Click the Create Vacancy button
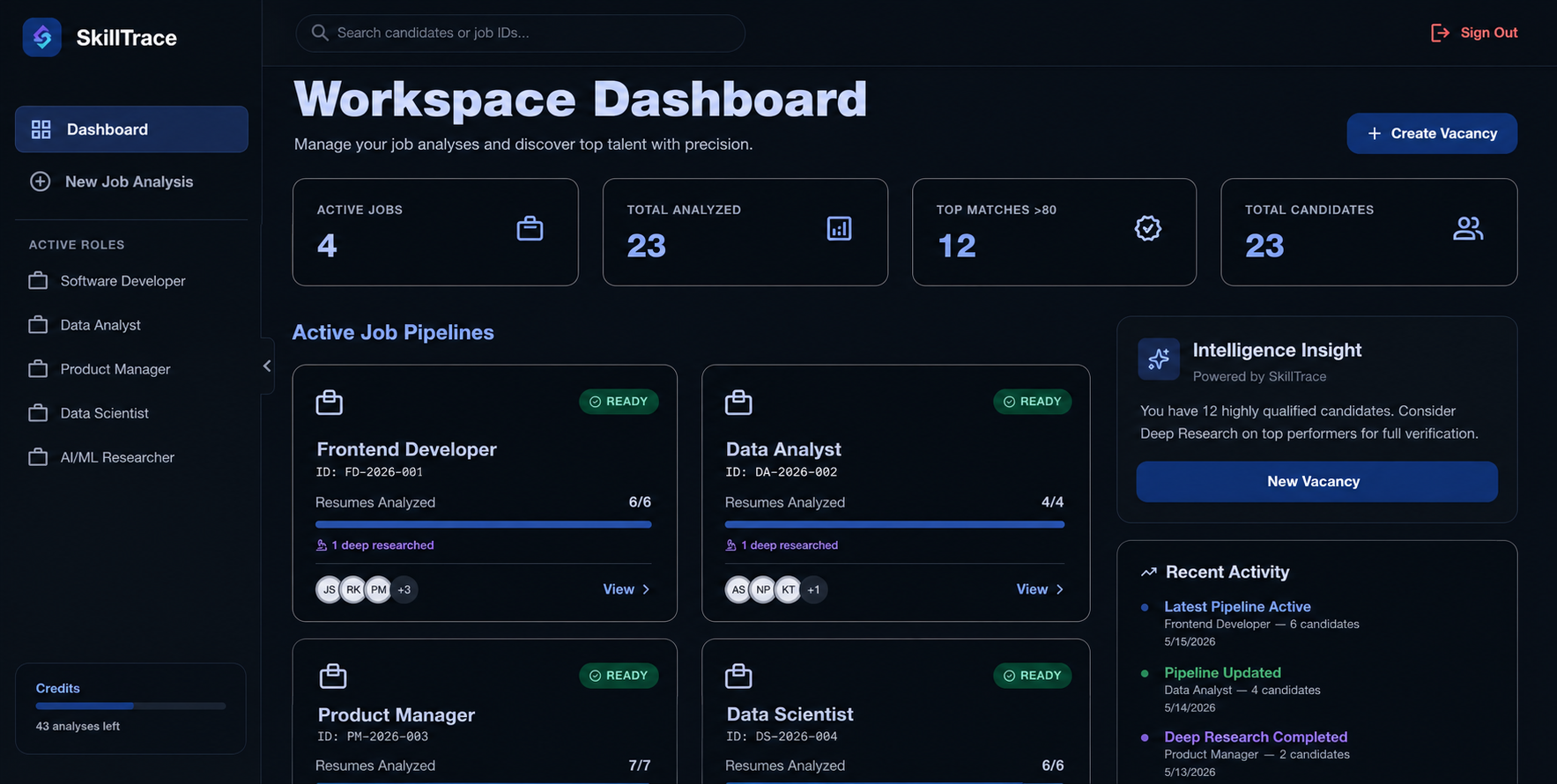This screenshot has height=784, width=1557. click(x=1432, y=134)
